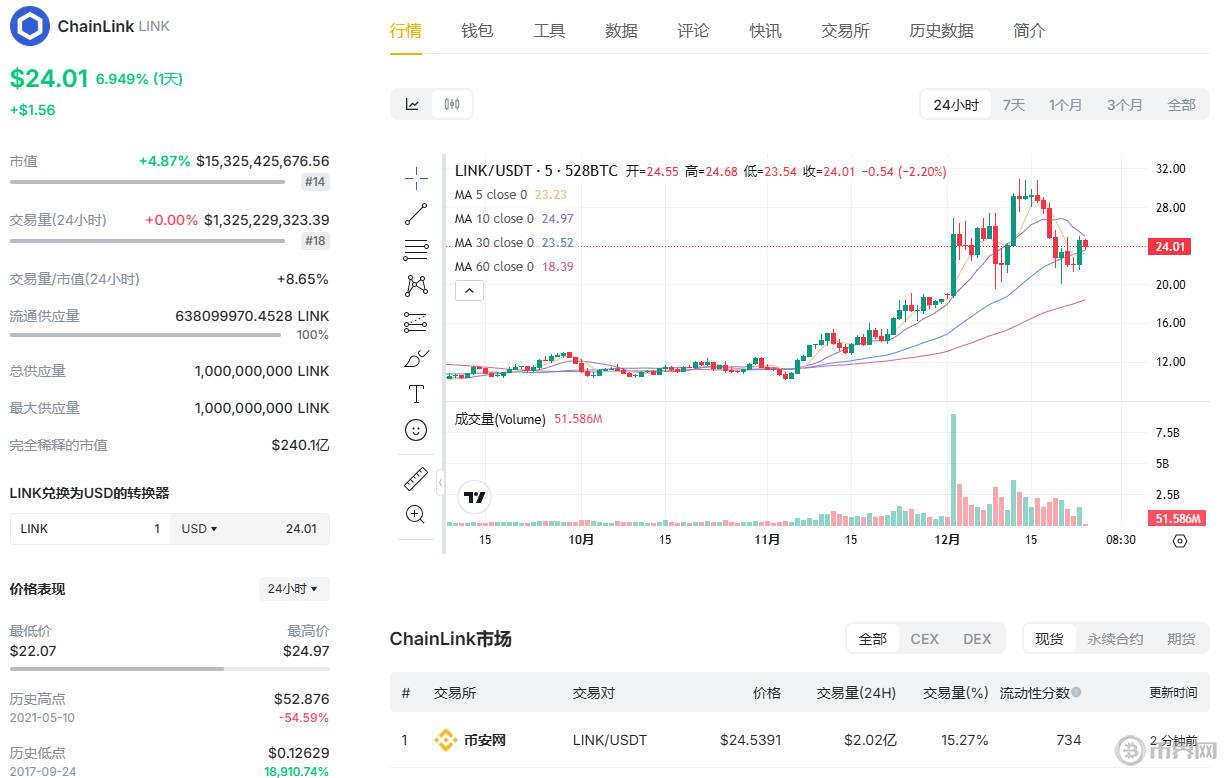Click the 24.01 current price axis label
The height and width of the screenshot is (778, 1228).
coord(1168,246)
